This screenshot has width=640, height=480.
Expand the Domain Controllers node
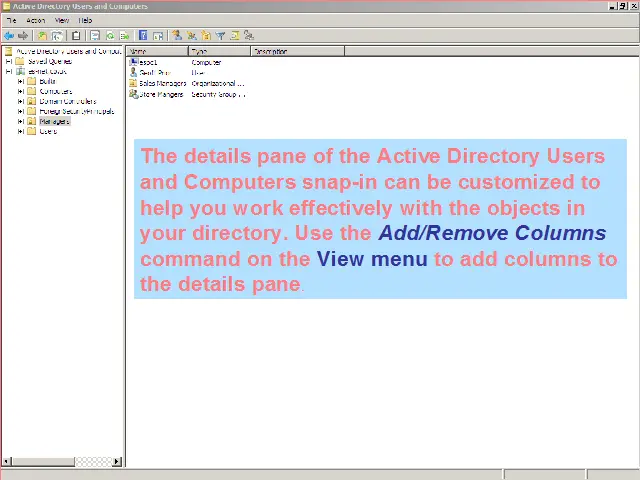pyautogui.click(x=20, y=101)
